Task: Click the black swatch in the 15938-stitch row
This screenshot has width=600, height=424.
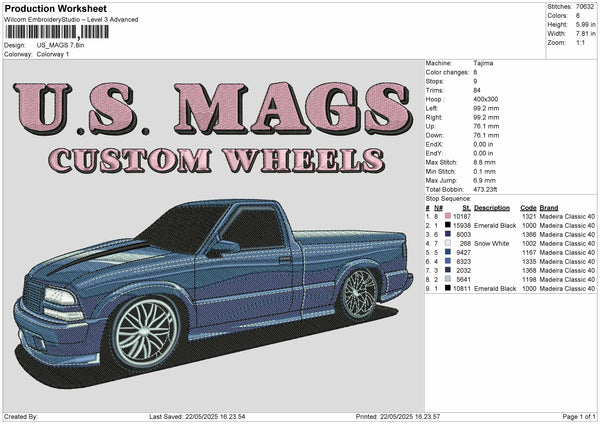Action: pyautogui.click(x=448, y=225)
